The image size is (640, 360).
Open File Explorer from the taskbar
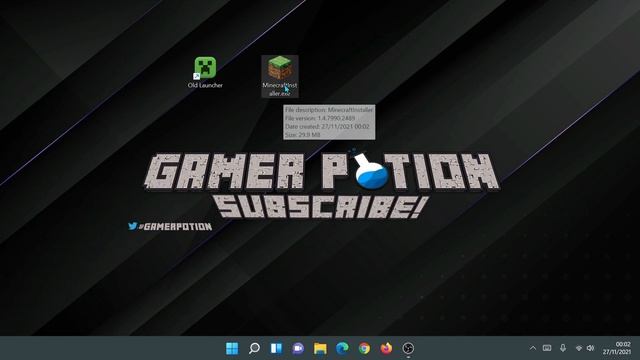click(320, 348)
